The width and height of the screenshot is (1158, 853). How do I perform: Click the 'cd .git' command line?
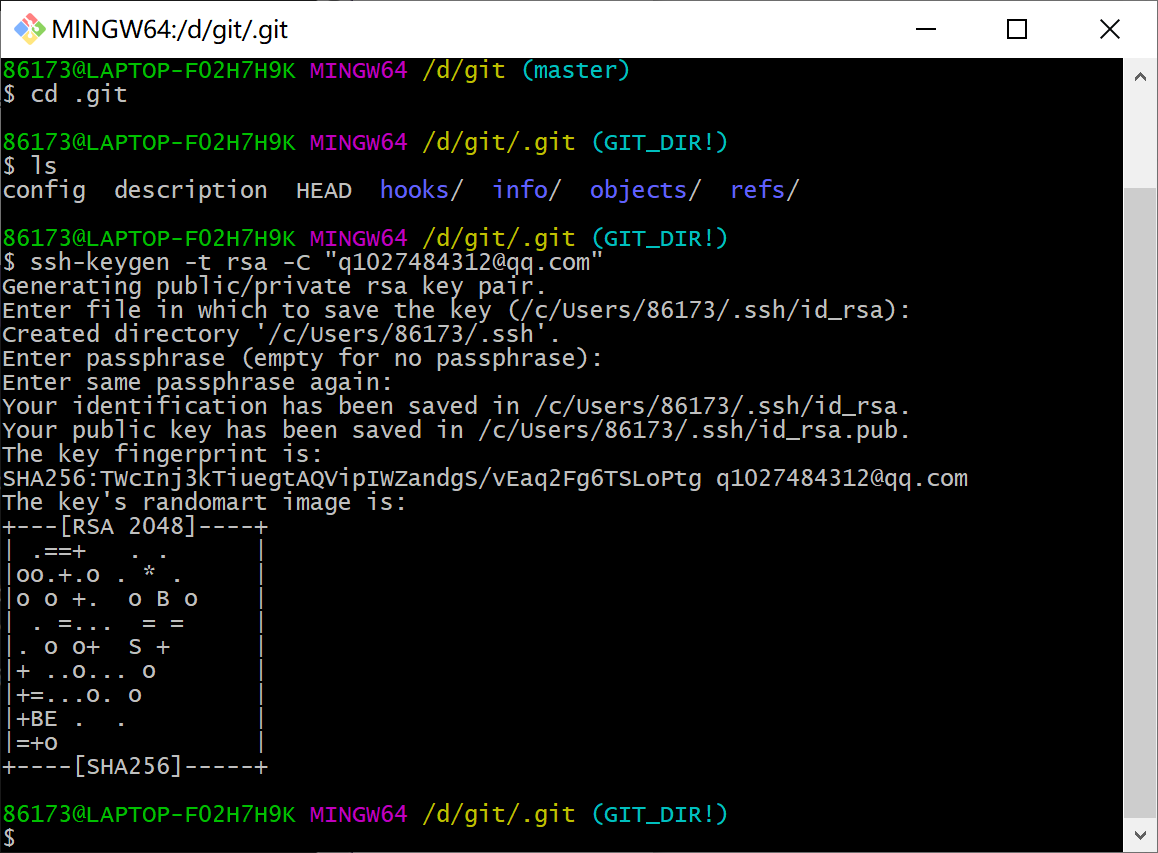point(65,94)
